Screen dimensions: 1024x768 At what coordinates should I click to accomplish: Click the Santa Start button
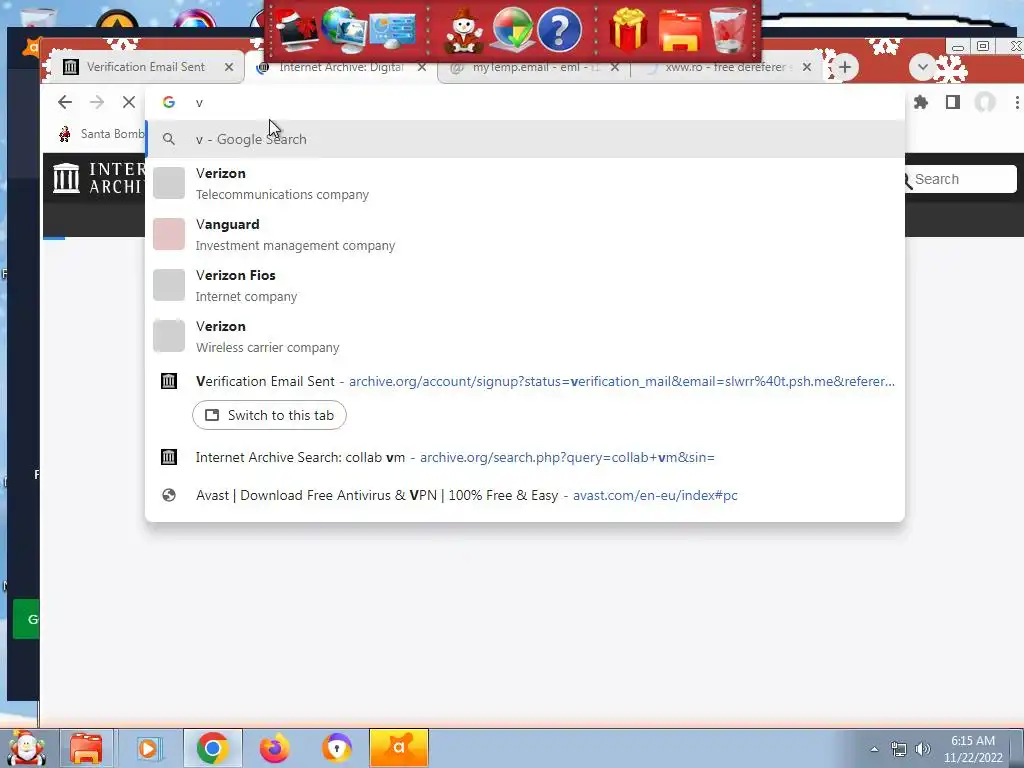(x=26, y=748)
